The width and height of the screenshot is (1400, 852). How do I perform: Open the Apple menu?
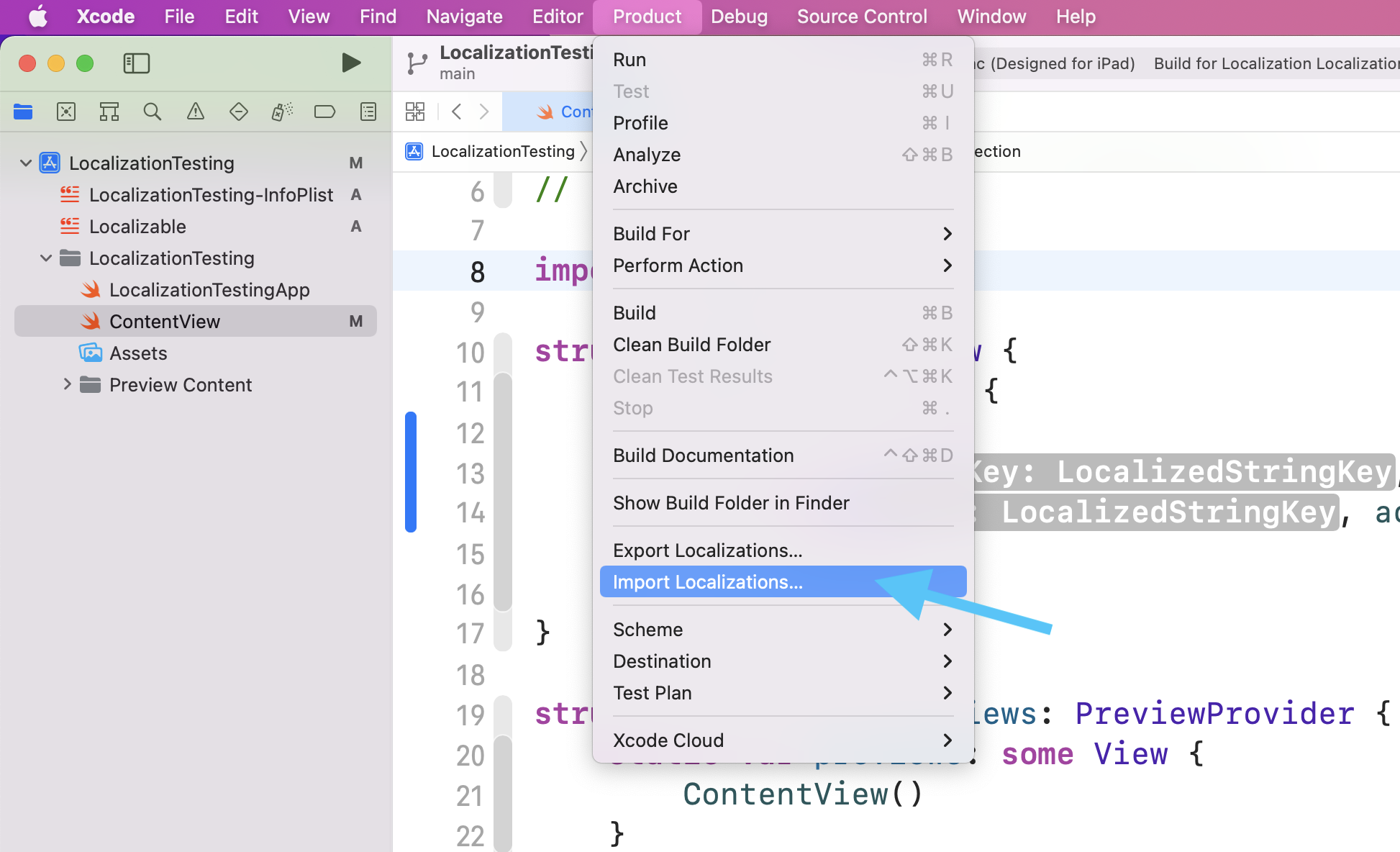[37, 16]
